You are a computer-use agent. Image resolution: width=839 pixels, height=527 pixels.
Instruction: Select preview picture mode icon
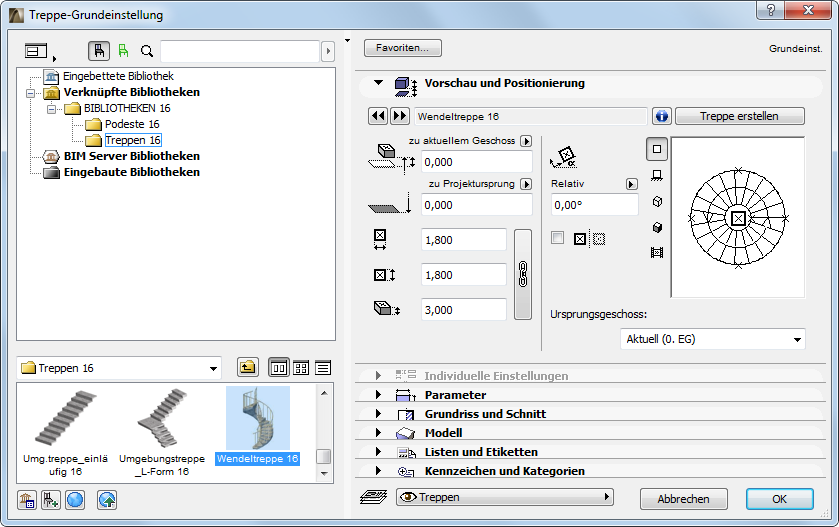click(x=657, y=252)
